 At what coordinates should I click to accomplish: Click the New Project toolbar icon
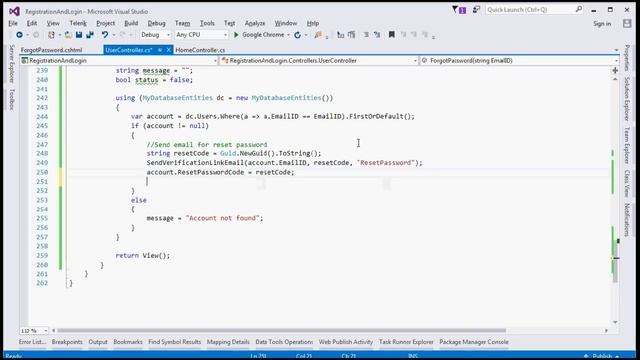click(51, 35)
